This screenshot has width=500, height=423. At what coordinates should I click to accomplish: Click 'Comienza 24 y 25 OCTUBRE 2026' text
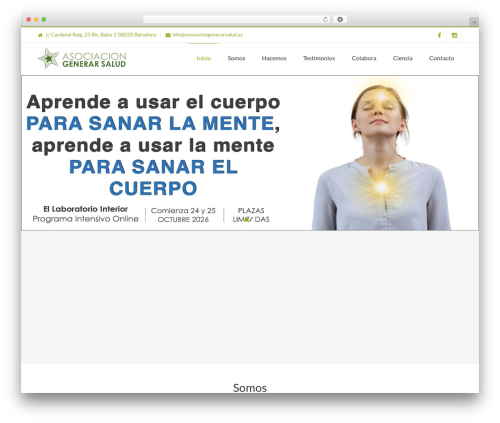183,215
